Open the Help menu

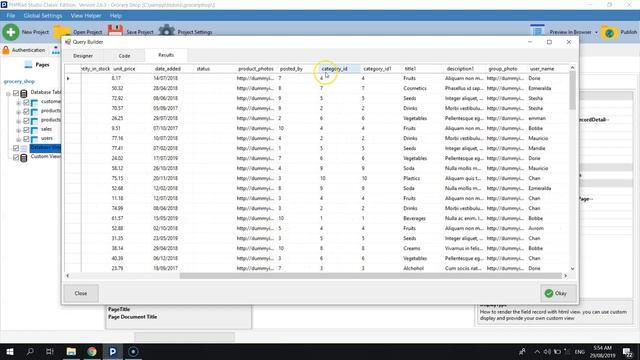tap(116, 16)
